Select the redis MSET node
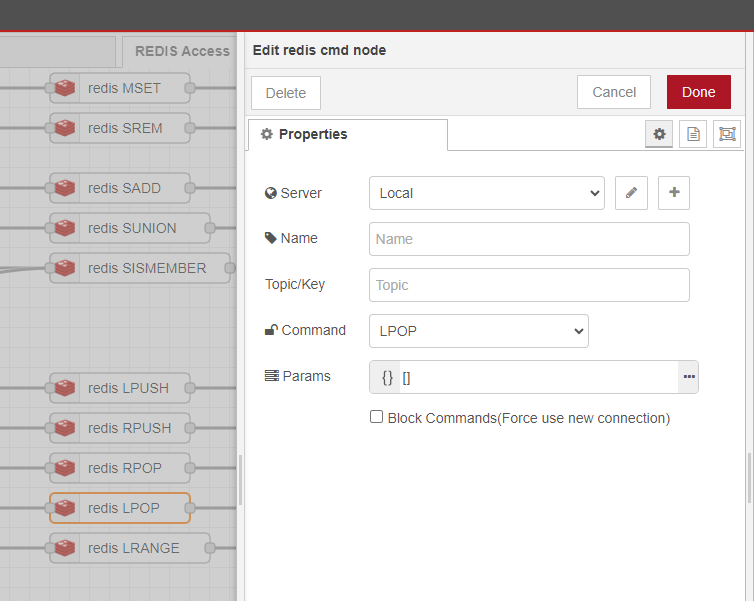The height and width of the screenshot is (601, 754). (120, 88)
